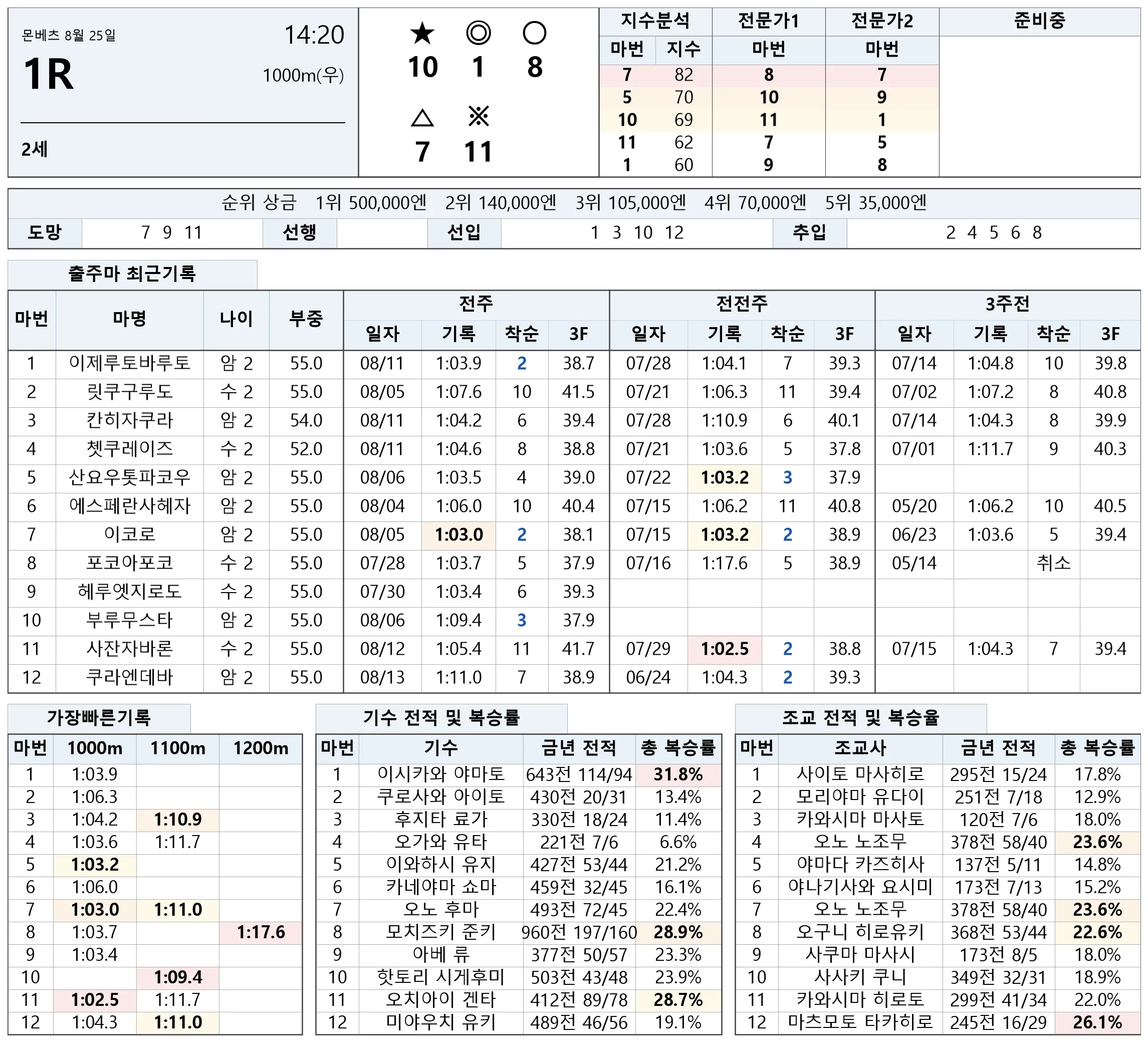Click horse name 부루무스타

point(129,621)
